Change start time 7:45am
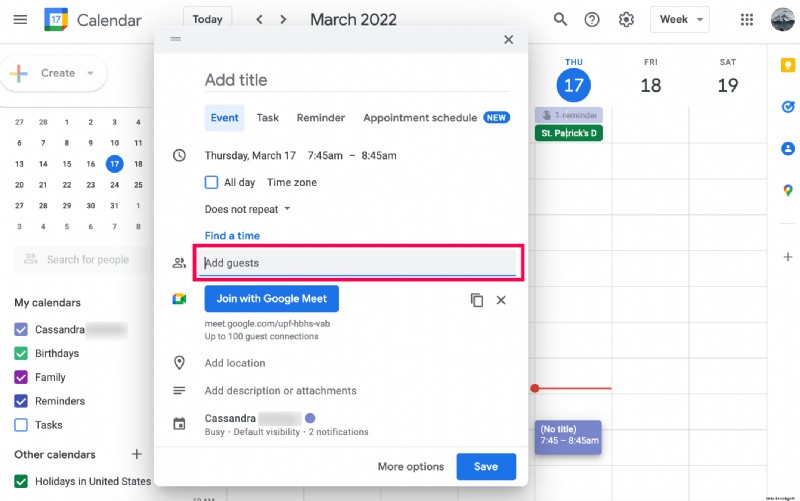Viewport: 800px width, 501px height. tap(325, 156)
